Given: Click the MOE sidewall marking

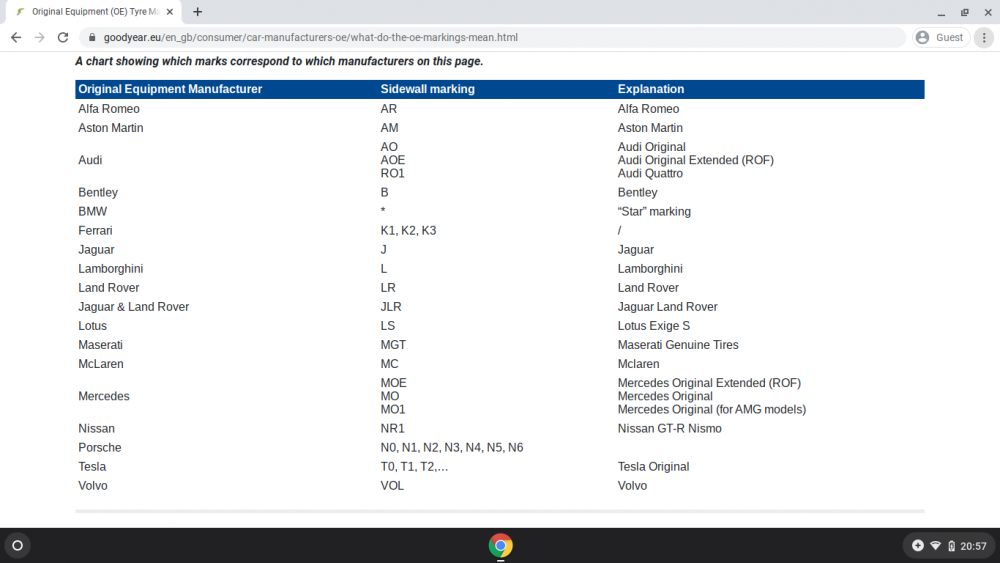Looking at the screenshot, I should point(393,383).
